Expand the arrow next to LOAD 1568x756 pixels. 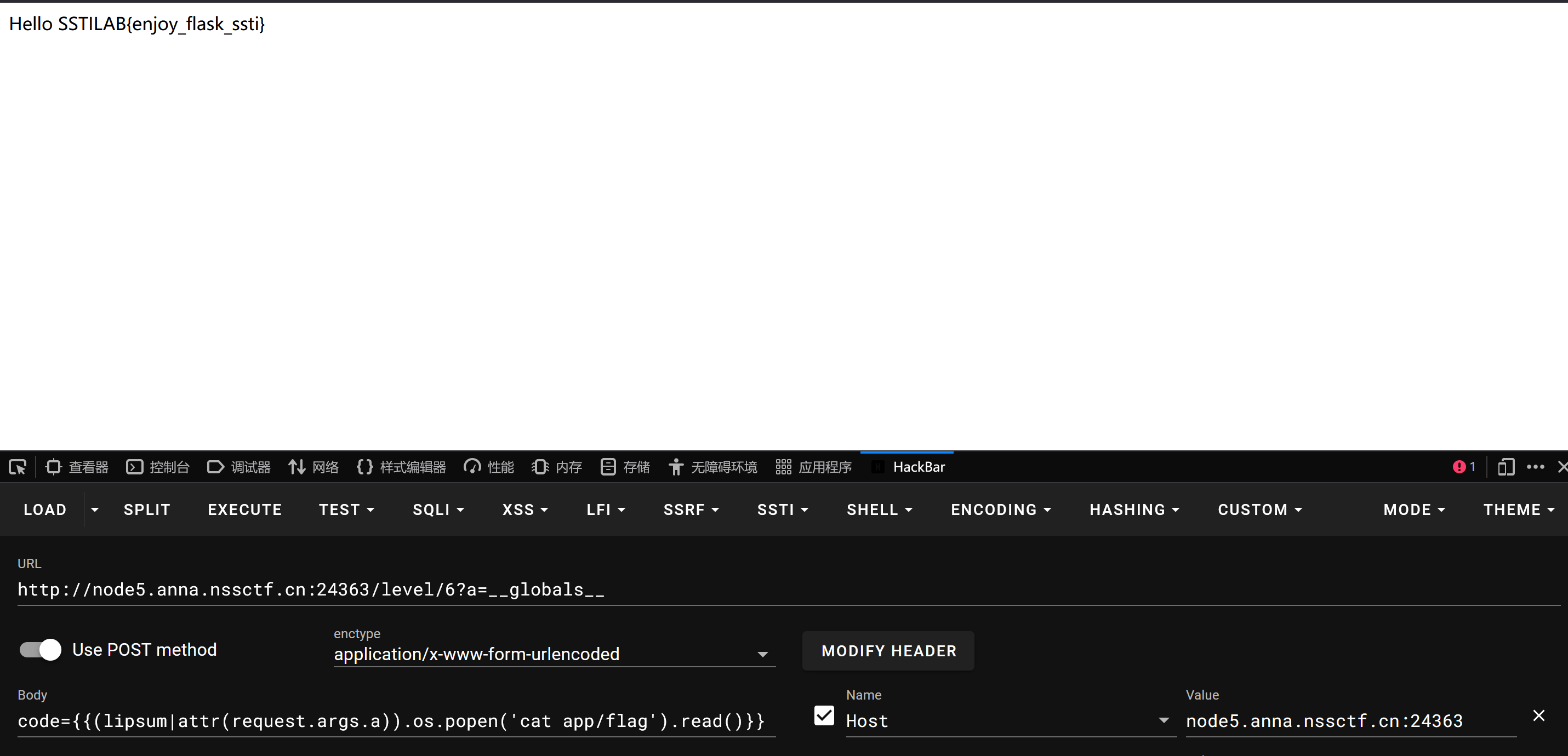[94, 509]
